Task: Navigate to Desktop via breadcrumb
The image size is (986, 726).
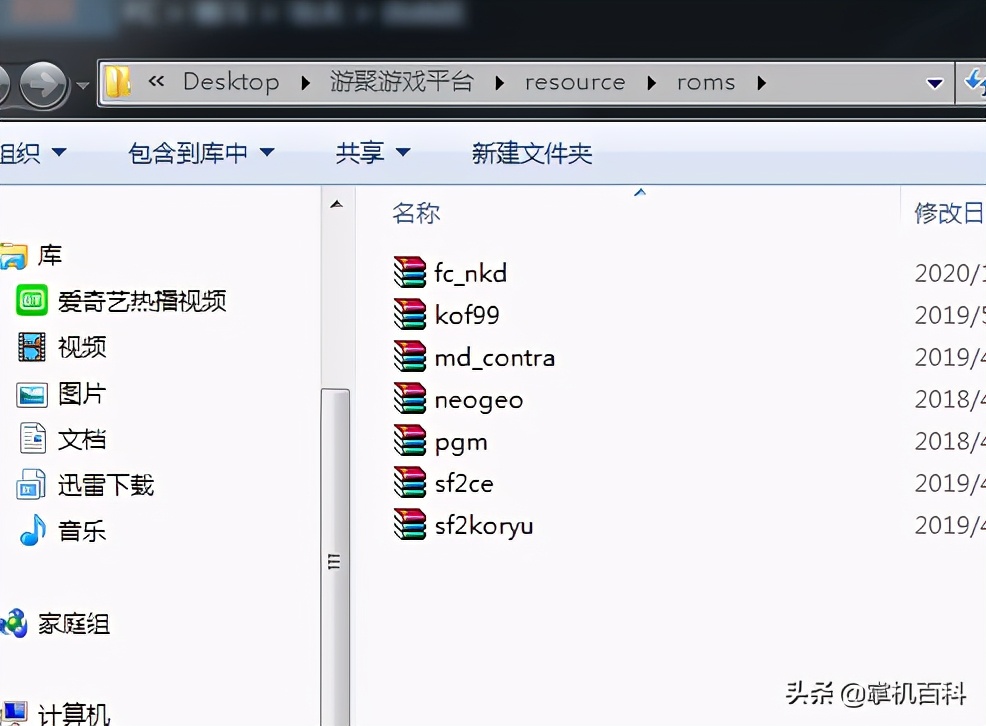Action: tap(231, 82)
